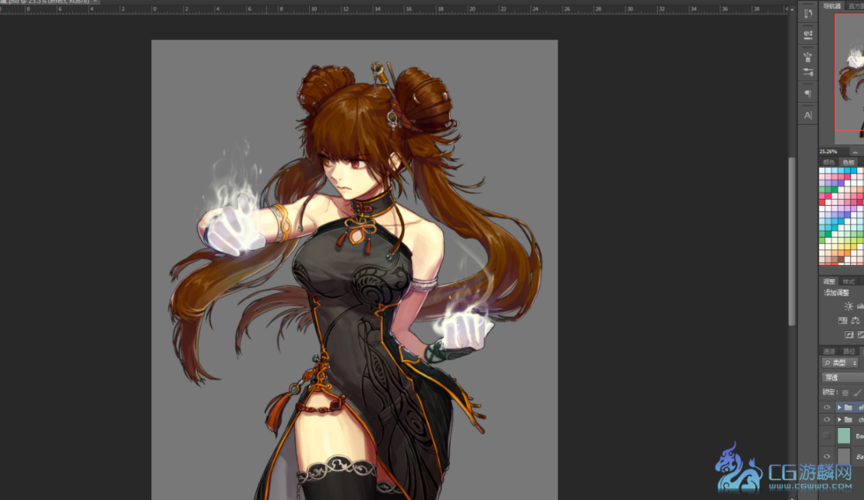This screenshot has height=500, width=864.
Task: Hide the second layer group
Action: (x=827, y=421)
